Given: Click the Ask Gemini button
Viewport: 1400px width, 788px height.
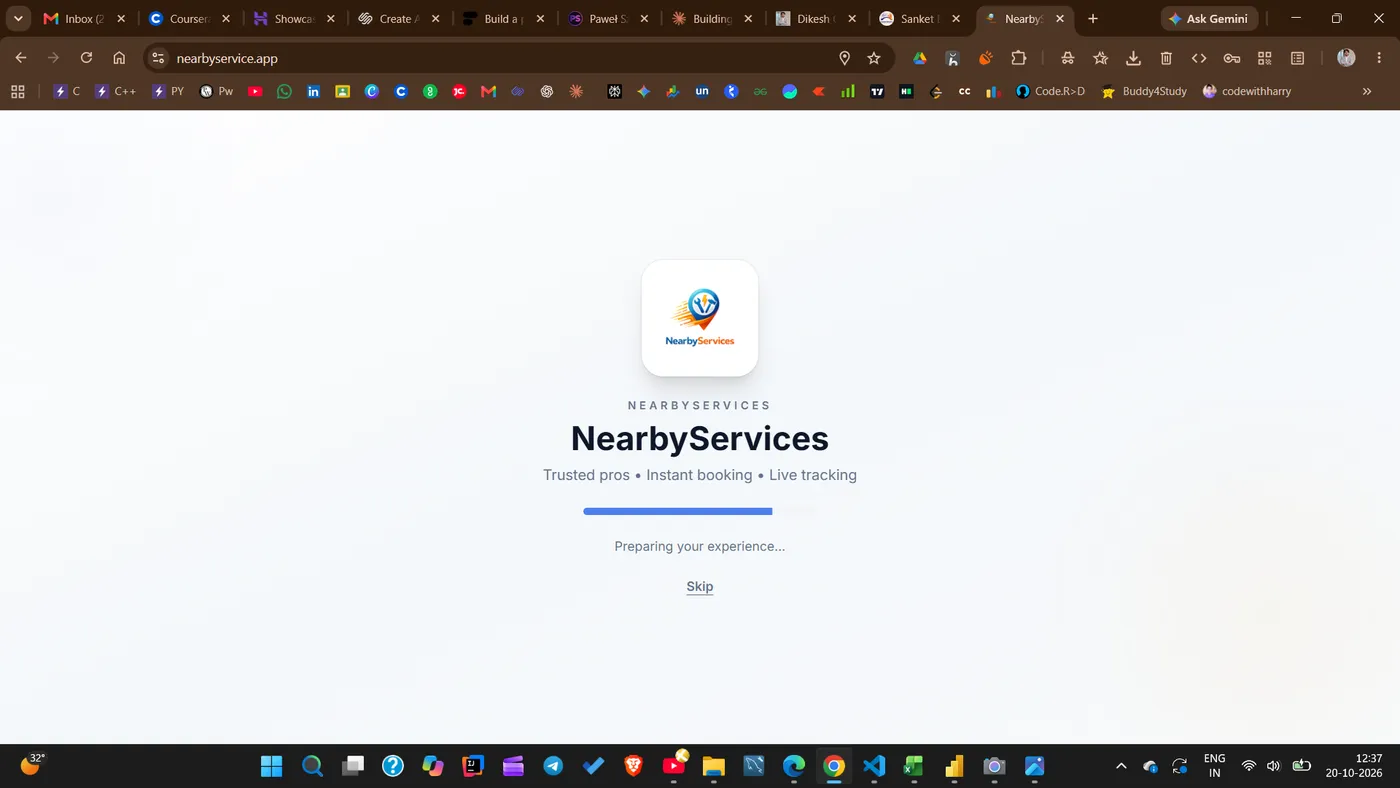Looking at the screenshot, I should pyautogui.click(x=1209, y=18).
